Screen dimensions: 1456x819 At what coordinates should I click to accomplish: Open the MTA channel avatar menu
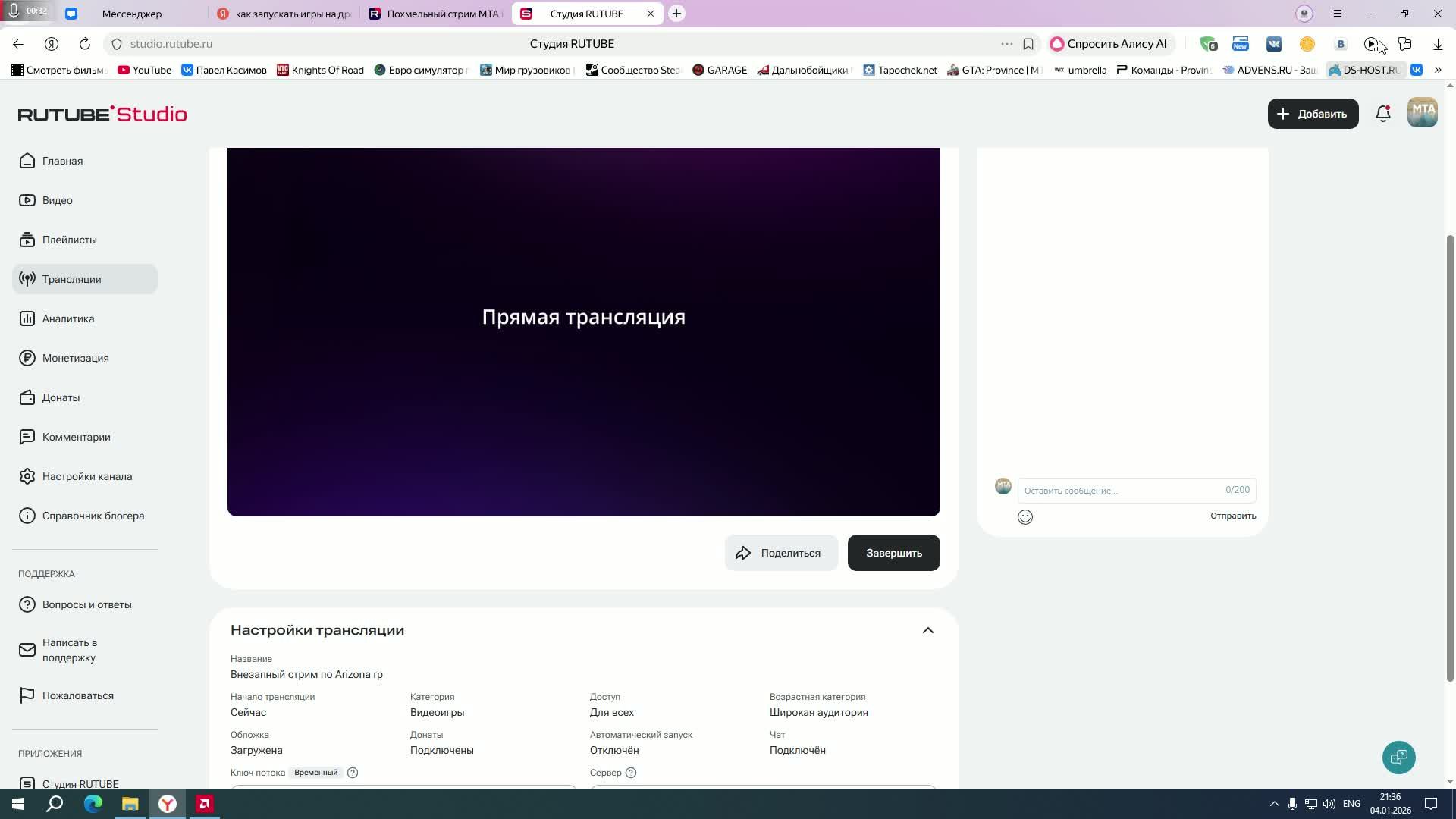coord(1422,113)
